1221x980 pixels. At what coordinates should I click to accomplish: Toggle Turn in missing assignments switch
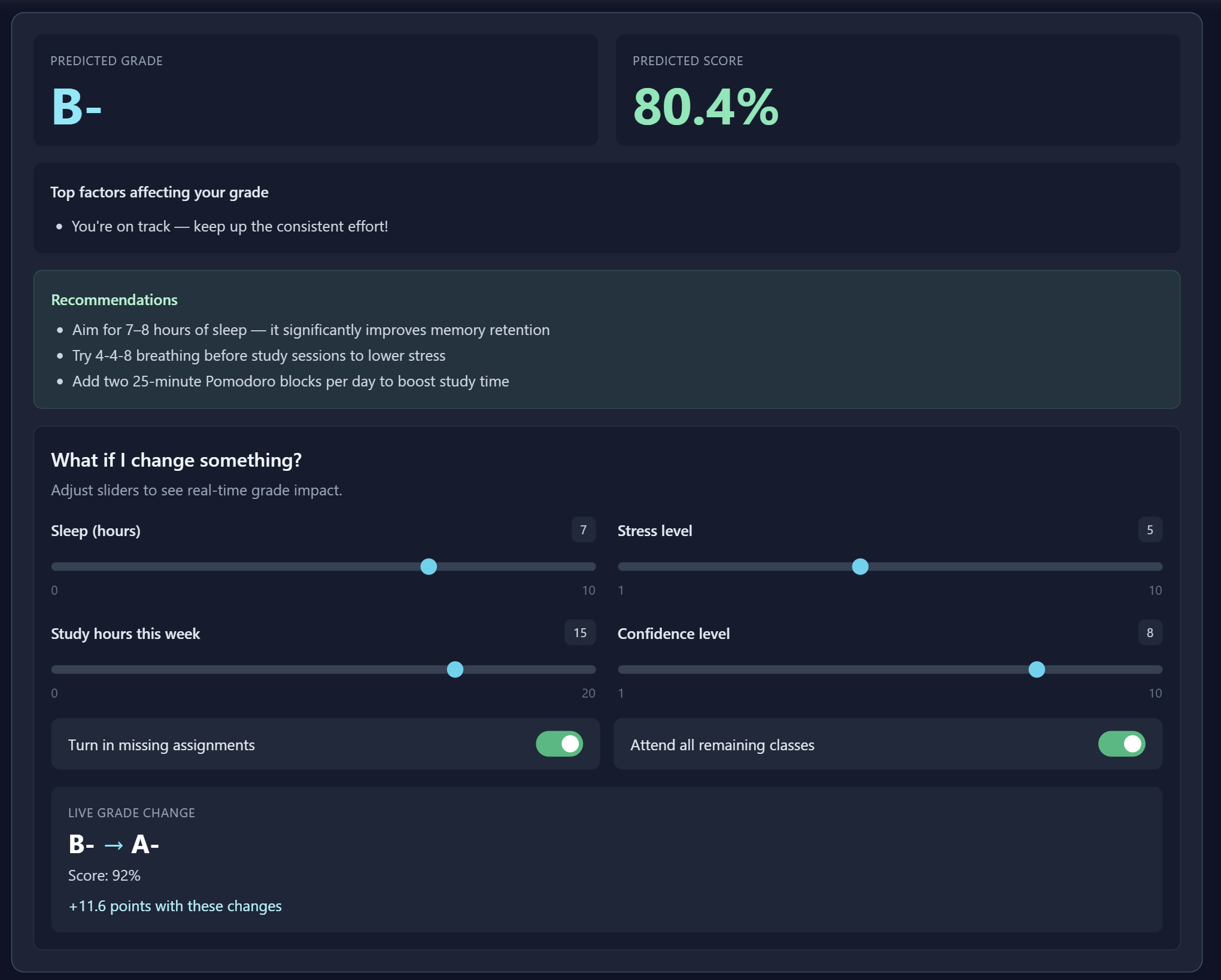pyautogui.click(x=559, y=744)
